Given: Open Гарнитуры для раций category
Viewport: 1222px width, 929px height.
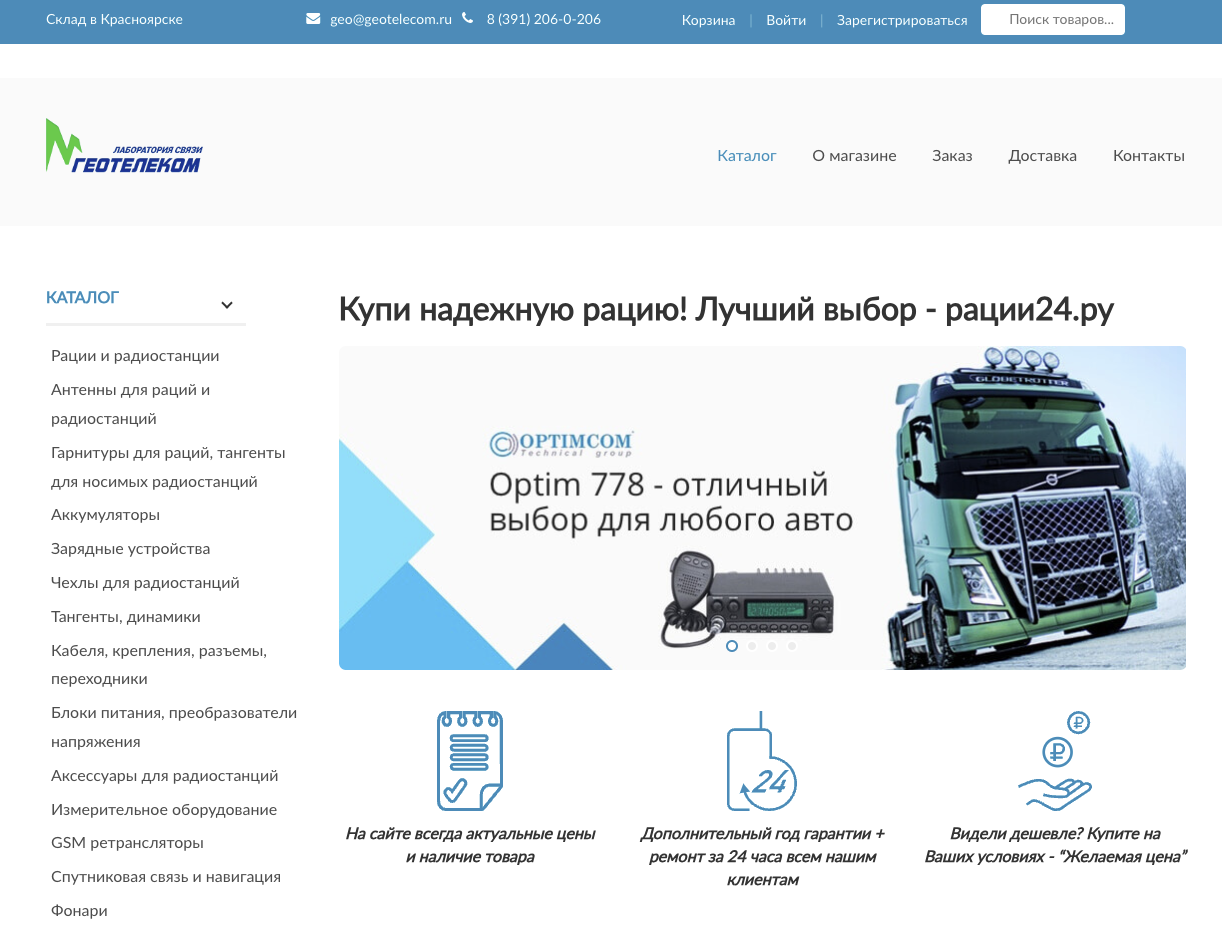Looking at the screenshot, I should coord(168,467).
